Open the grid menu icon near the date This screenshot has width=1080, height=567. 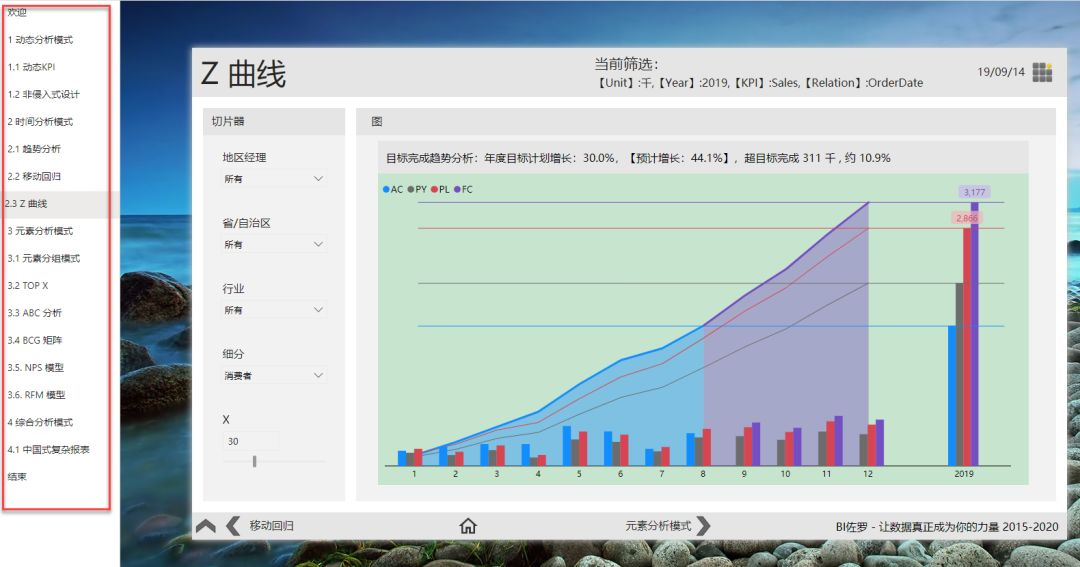click(x=1042, y=72)
